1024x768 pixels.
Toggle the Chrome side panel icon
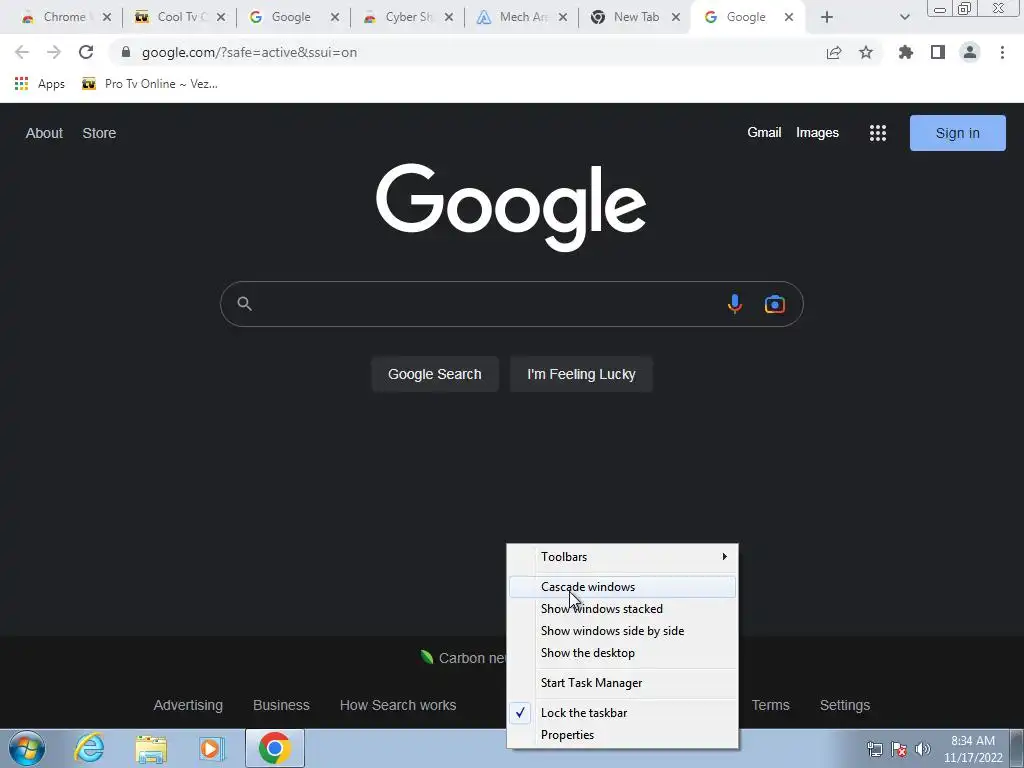(x=938, y=52)
